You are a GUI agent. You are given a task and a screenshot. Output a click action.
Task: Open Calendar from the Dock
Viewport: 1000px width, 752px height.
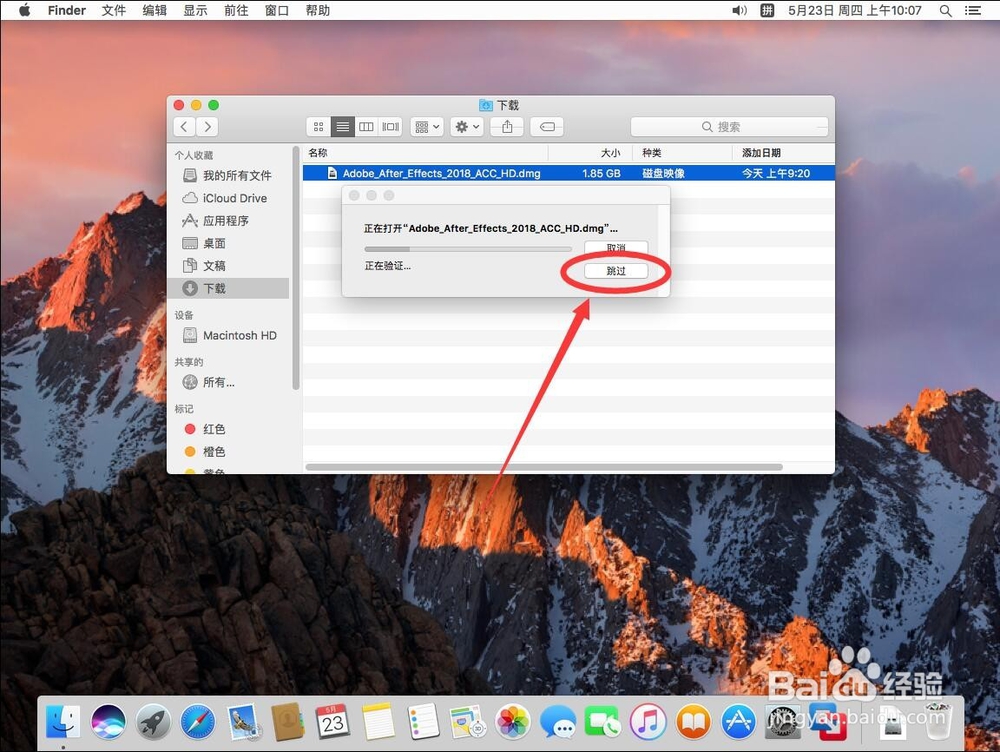[x=333, y=722]
